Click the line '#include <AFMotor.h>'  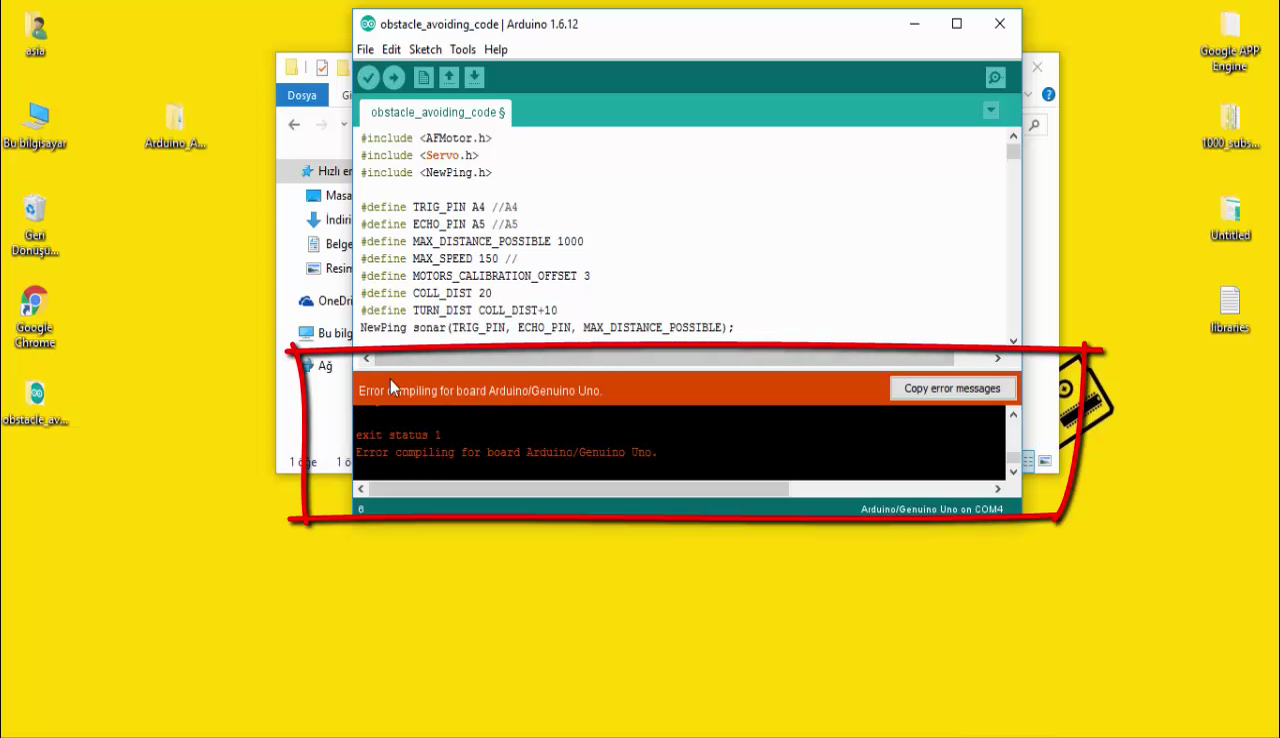click(426, 138)
